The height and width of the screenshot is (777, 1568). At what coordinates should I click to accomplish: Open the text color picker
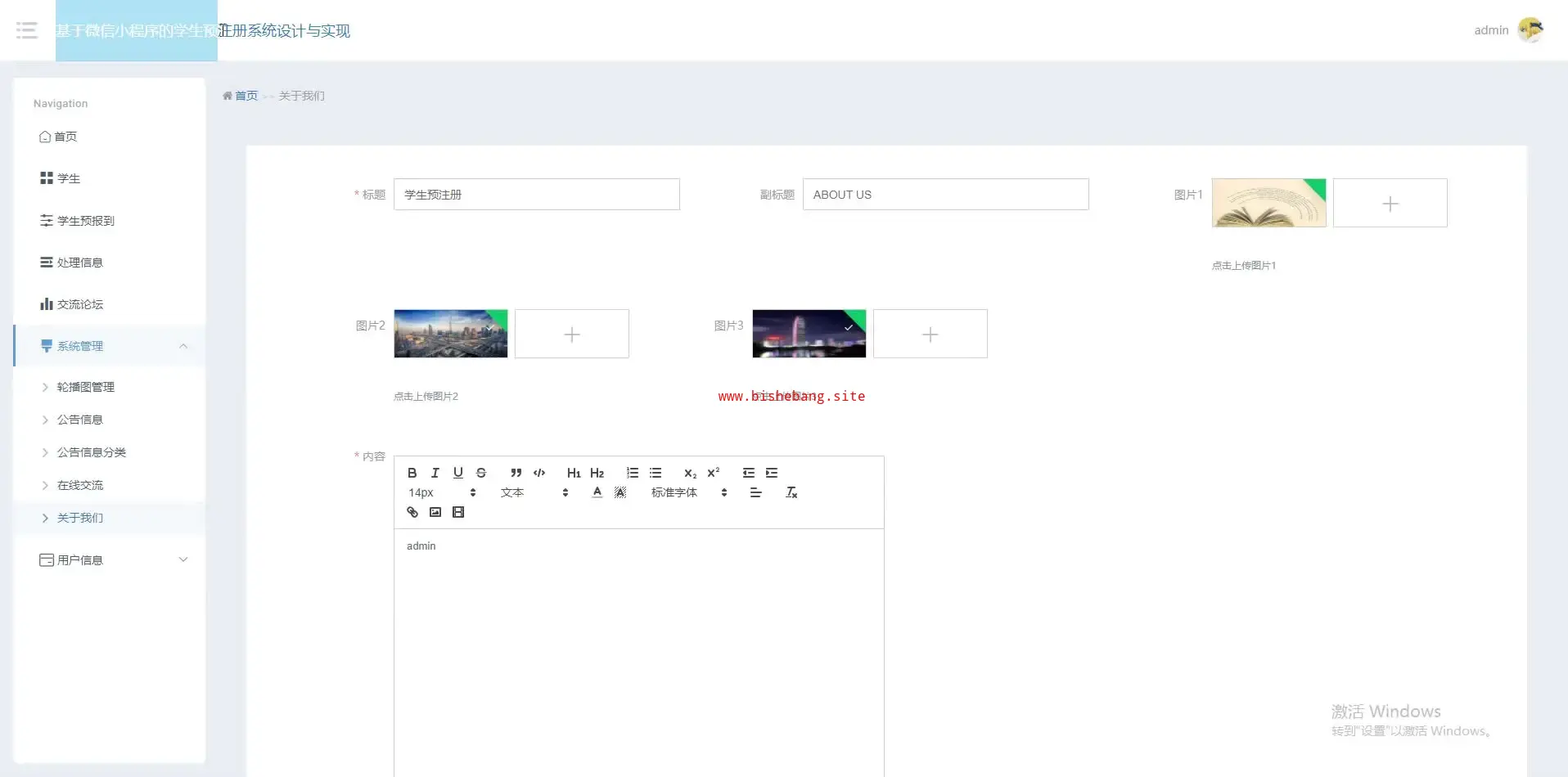(x=597, y=492)
